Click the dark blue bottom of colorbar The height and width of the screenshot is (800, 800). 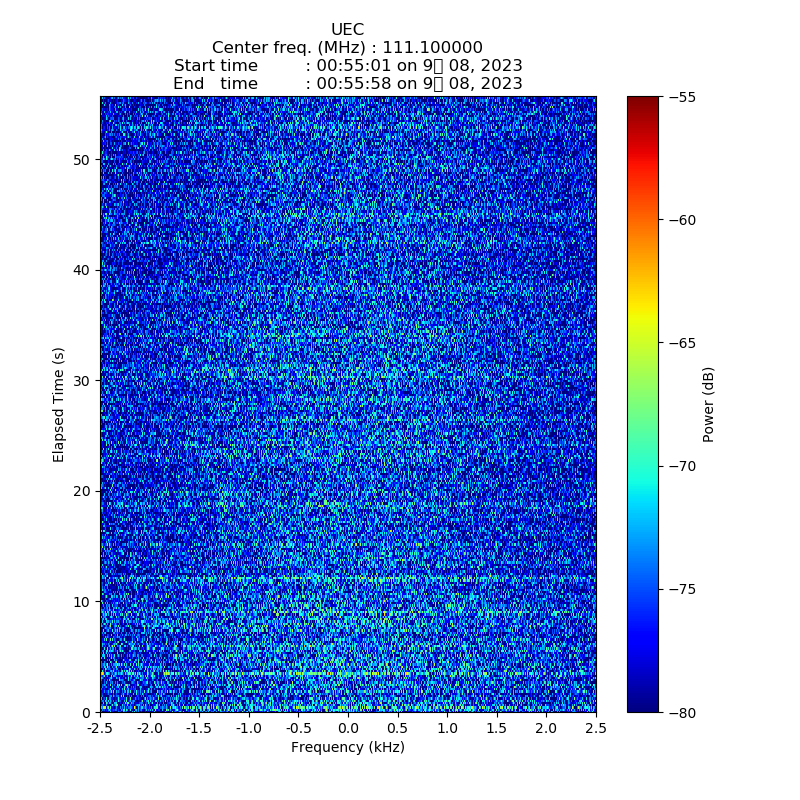pyautogui.click(x=643, y=706)
